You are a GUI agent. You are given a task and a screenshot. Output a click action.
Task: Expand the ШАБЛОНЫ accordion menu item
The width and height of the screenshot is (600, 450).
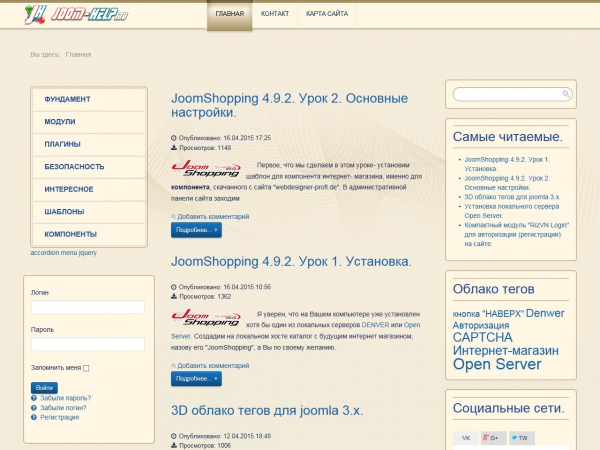89,212
